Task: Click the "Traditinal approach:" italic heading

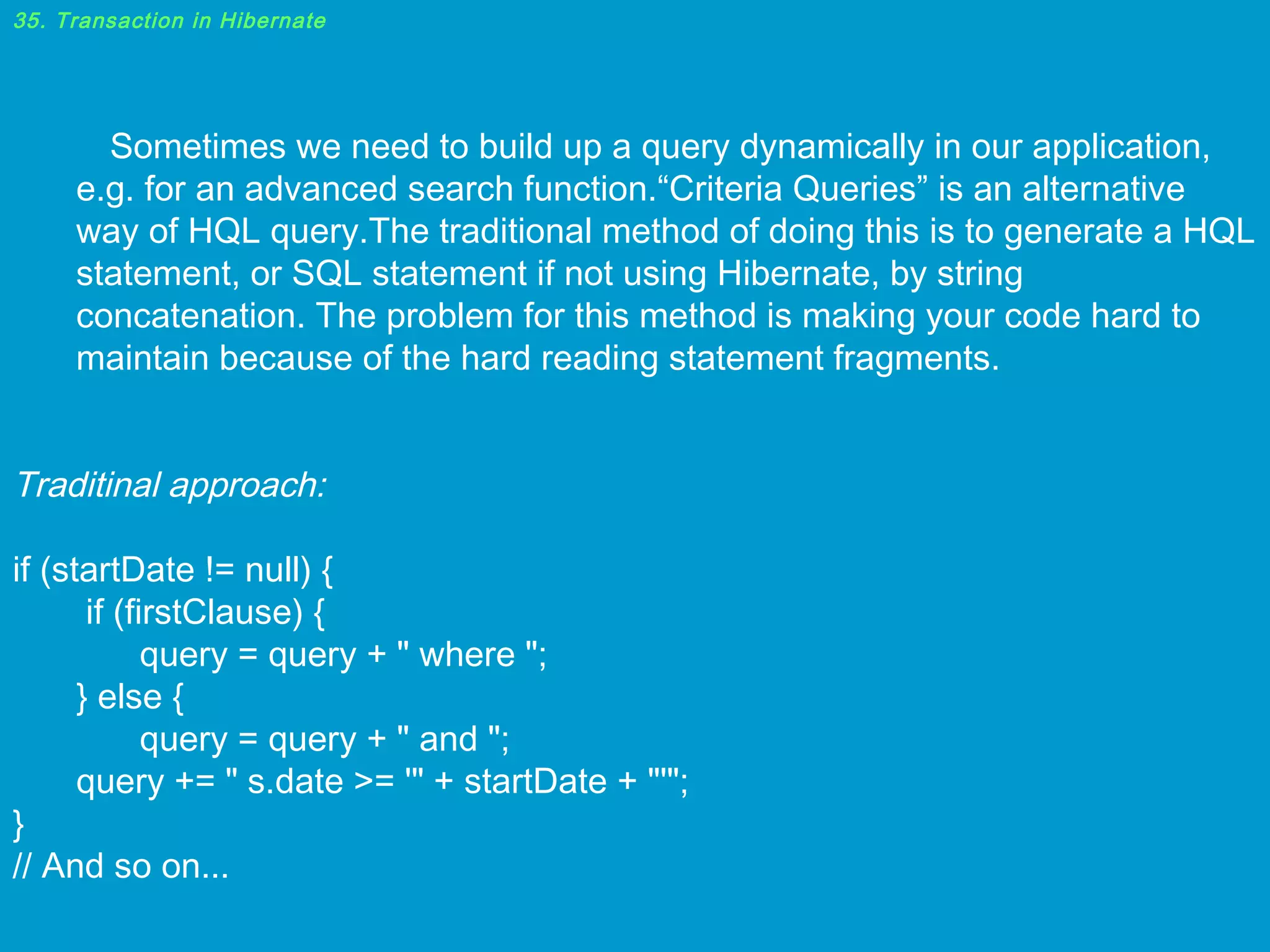Action: coord(171,485)
